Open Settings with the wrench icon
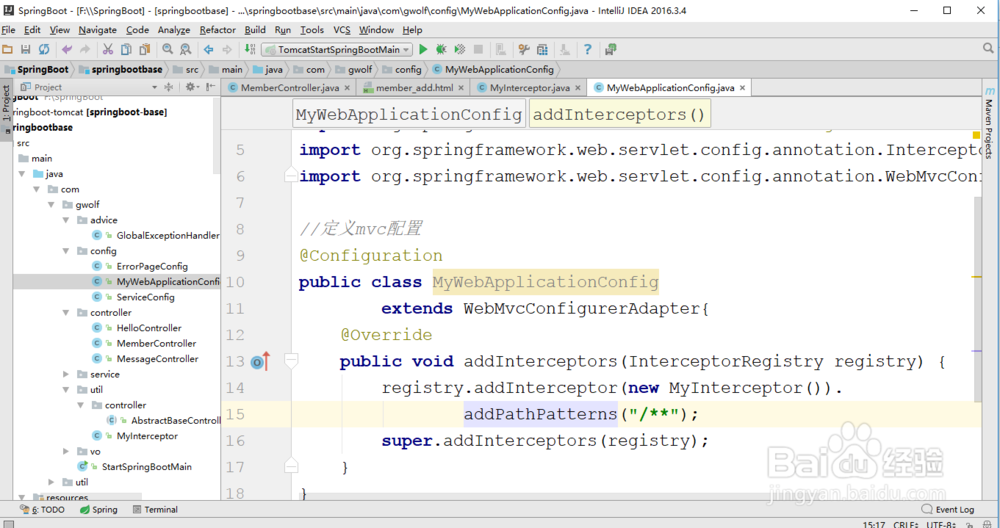The image size is (1000, 528). pyautogui.click(x=524, y=49)
